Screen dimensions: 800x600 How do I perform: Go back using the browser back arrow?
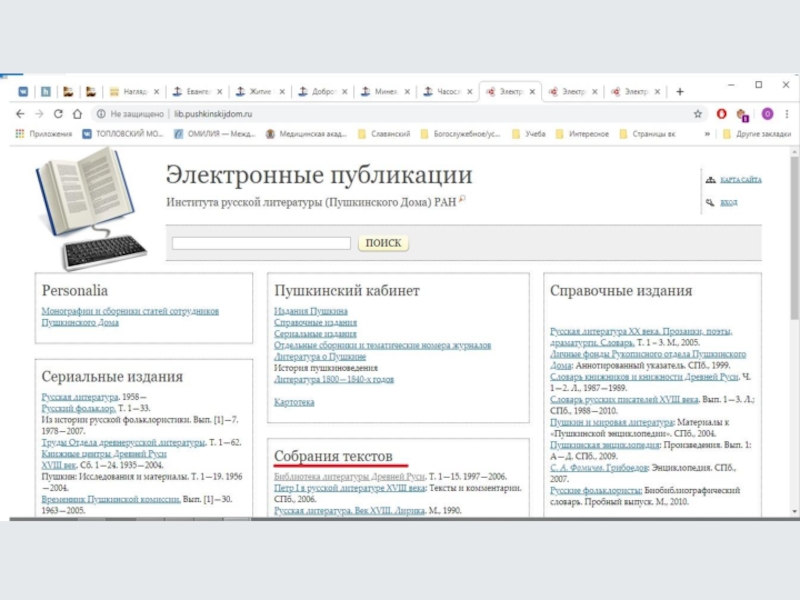[x=20, y=114]
